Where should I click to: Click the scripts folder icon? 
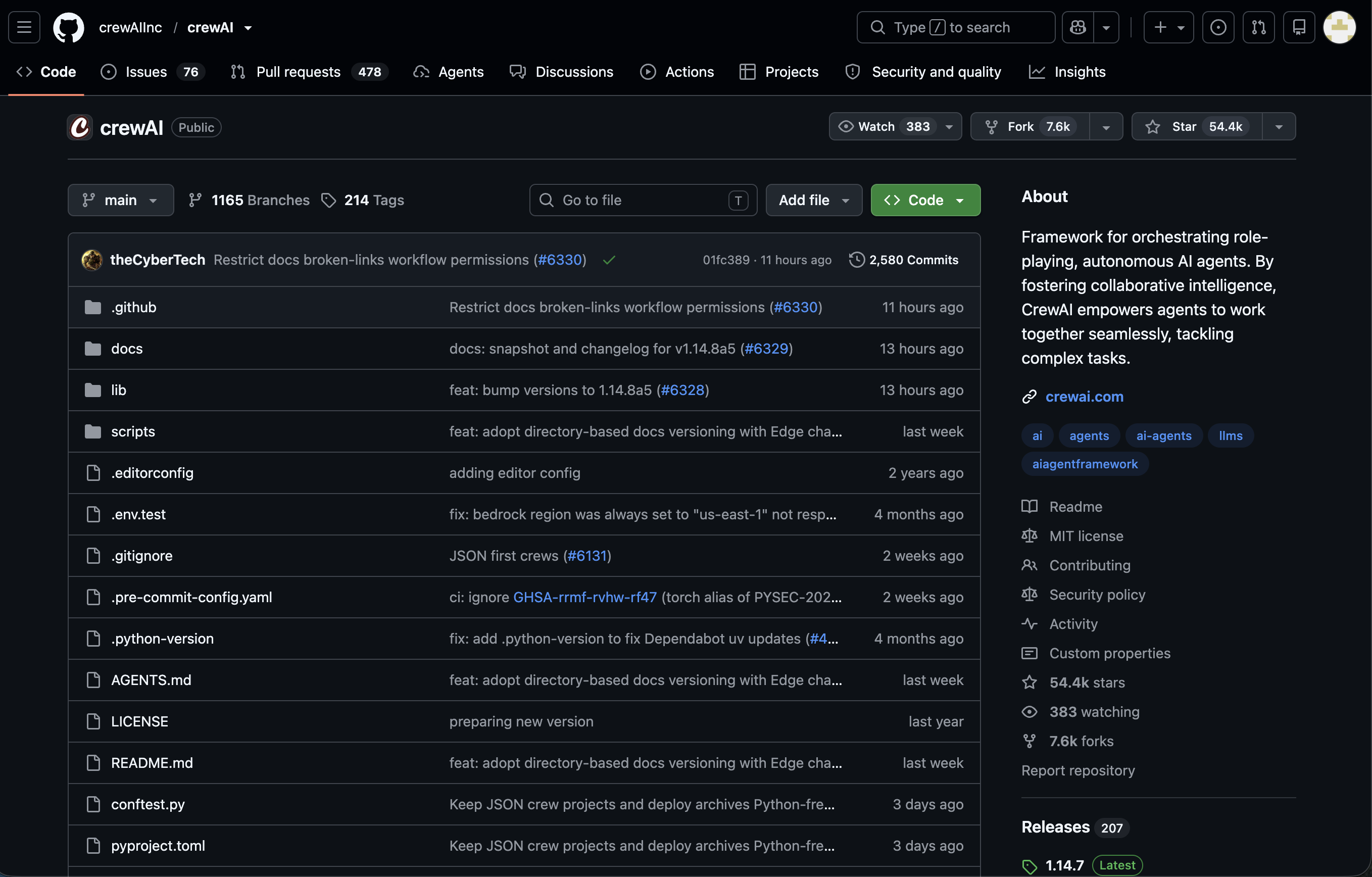(93, 431)
